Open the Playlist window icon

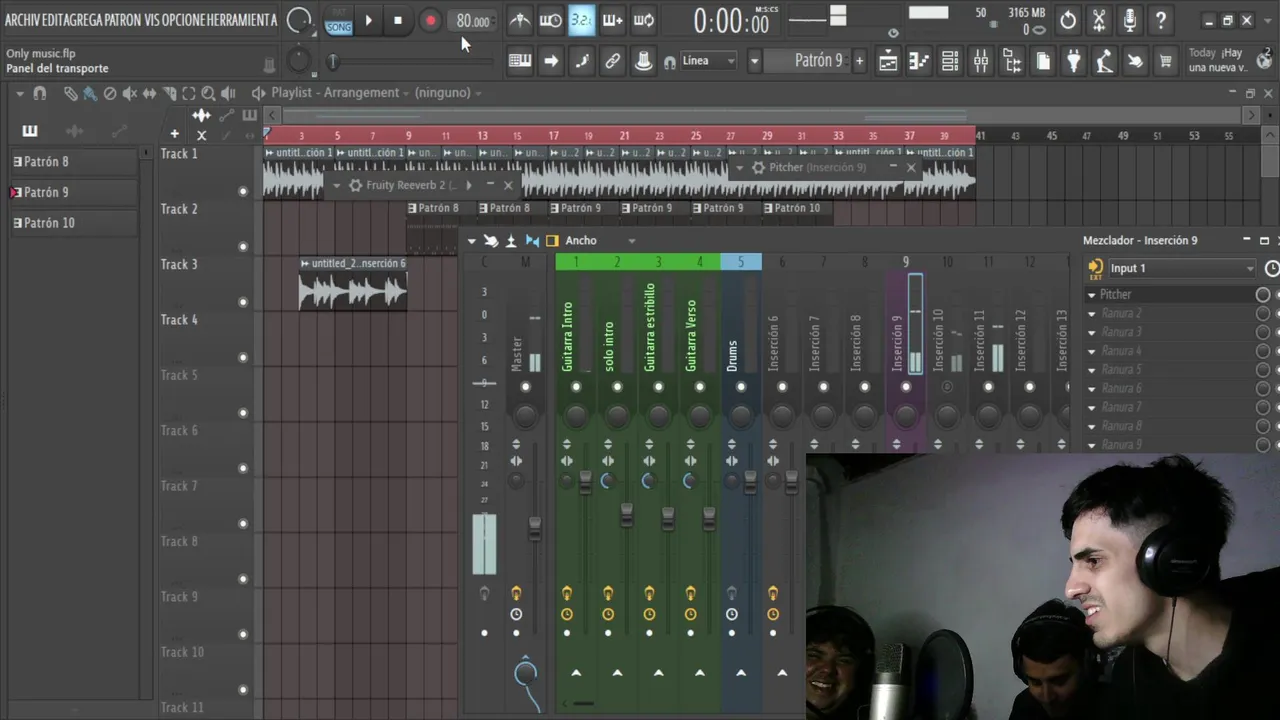click(888, 61)
